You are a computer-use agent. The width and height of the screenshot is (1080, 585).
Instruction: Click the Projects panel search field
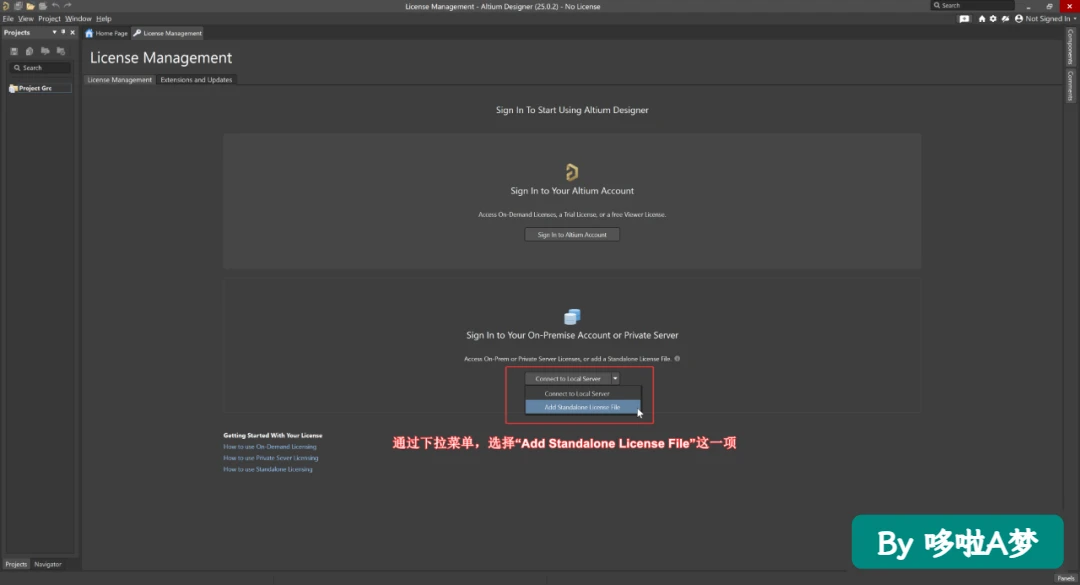click(x=41, y=68)
